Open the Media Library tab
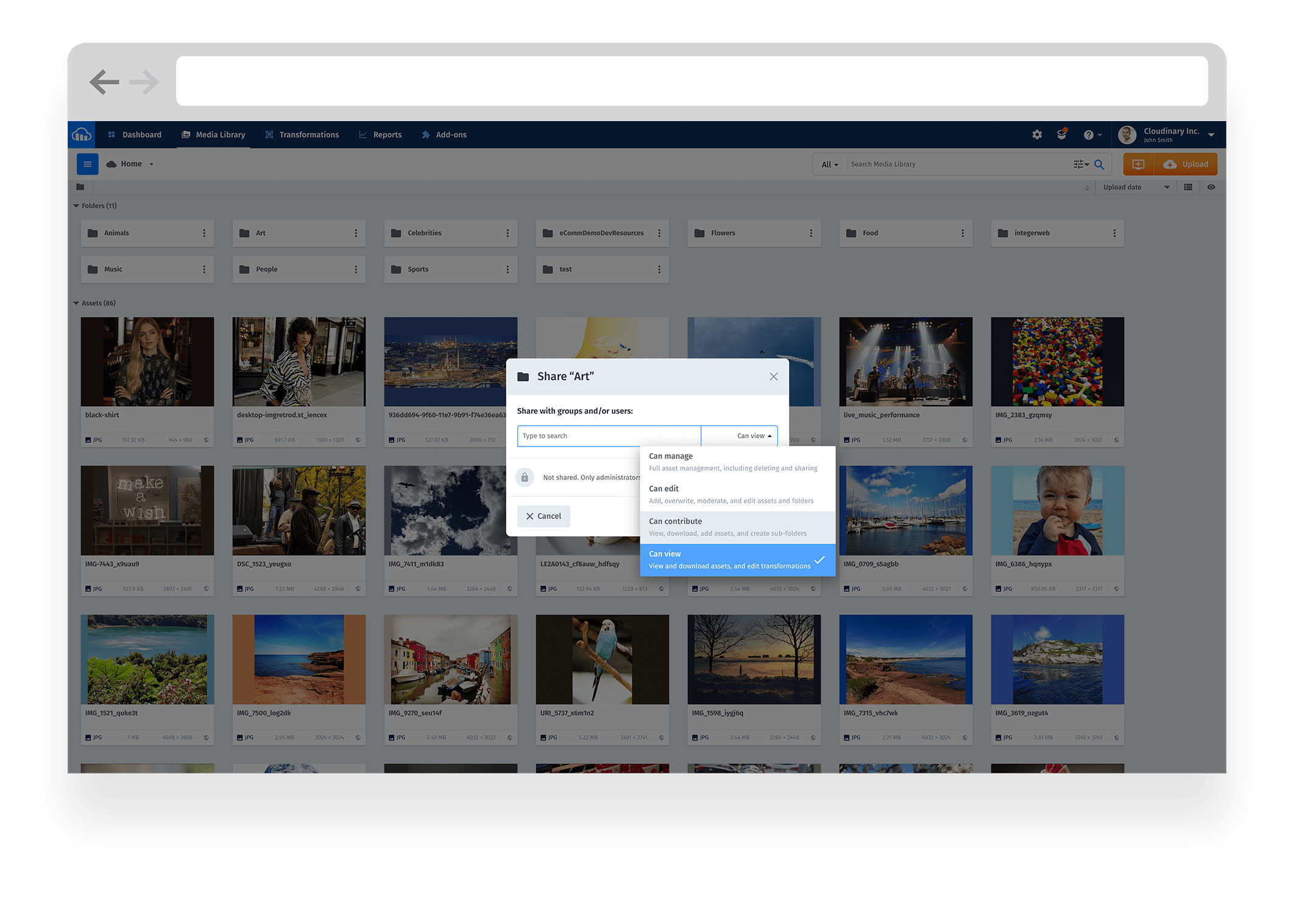Image resolution: width=1294 pixels, height=924 pixels. [214, 135]
